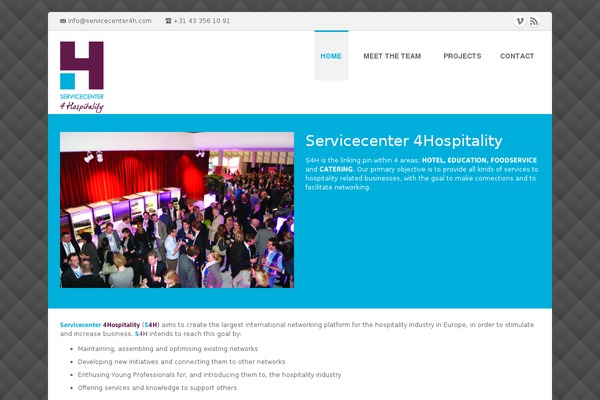Click the colored Servicecenter 4Hospitality text in paragraph

click(x=100, y=325)
